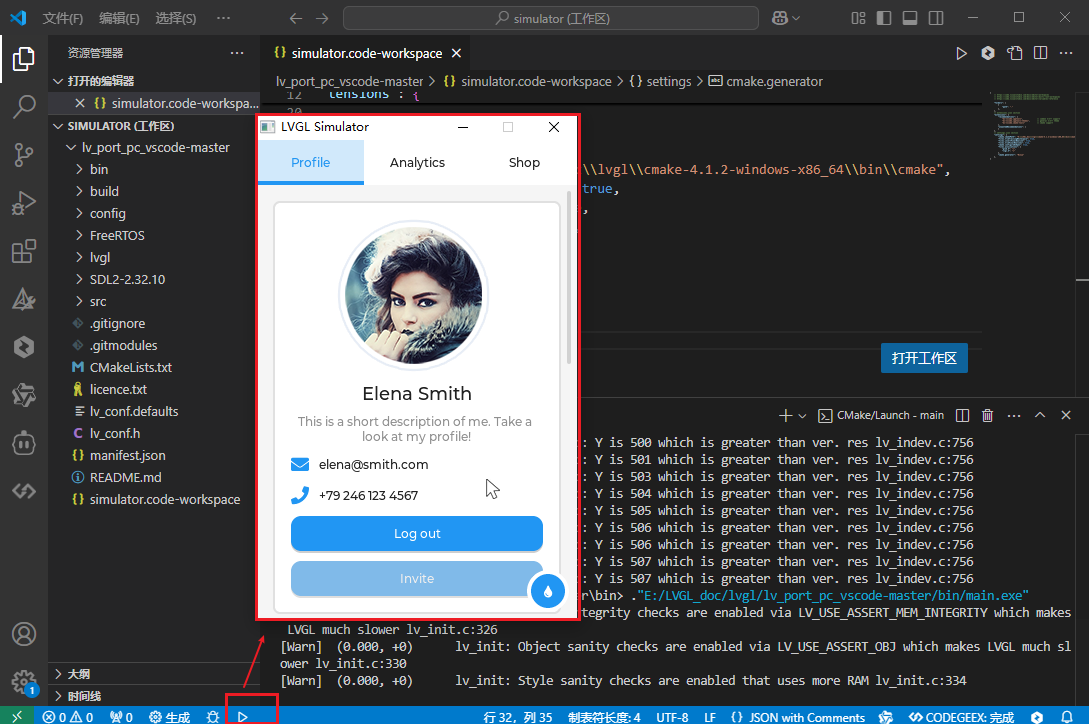This screenshot has width=1089, height=724.
Task: Open the Explorer view in activity bar
Action: [x=24, y=59]
